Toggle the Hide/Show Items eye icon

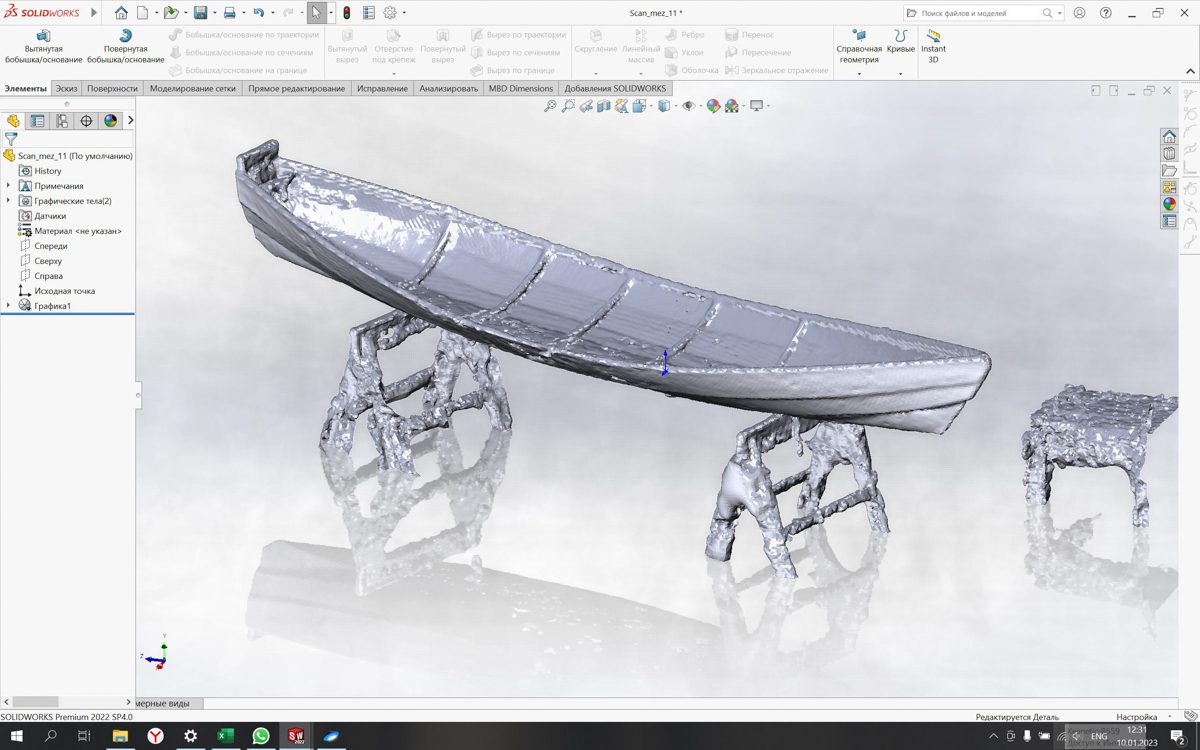pyautogui.click(x=687, y=106)
